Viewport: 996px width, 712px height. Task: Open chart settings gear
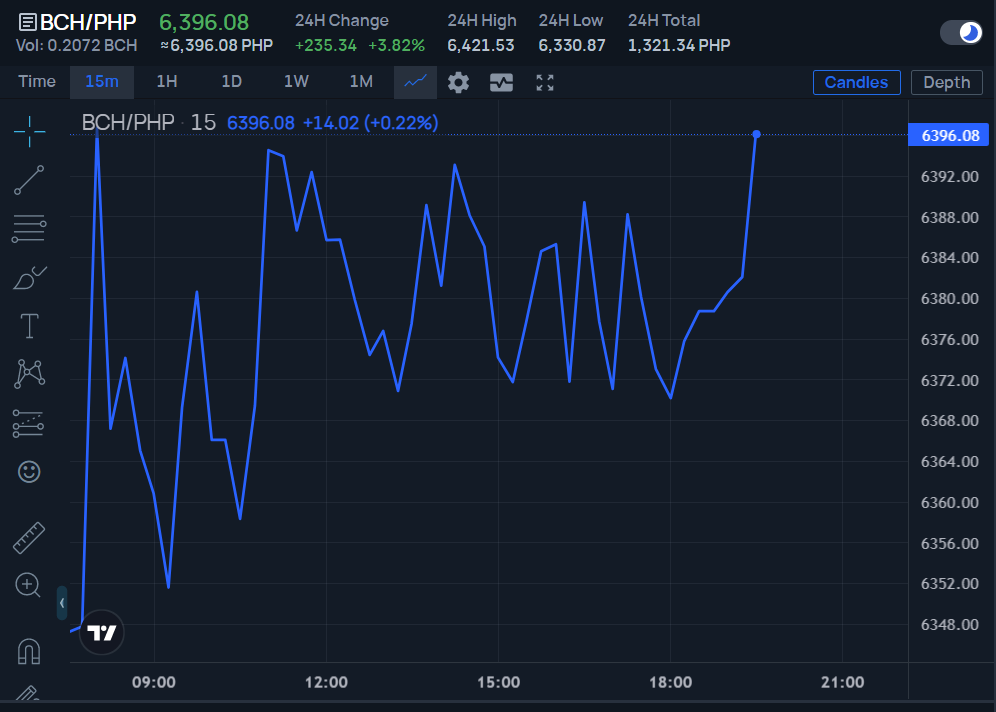(458, 83)
